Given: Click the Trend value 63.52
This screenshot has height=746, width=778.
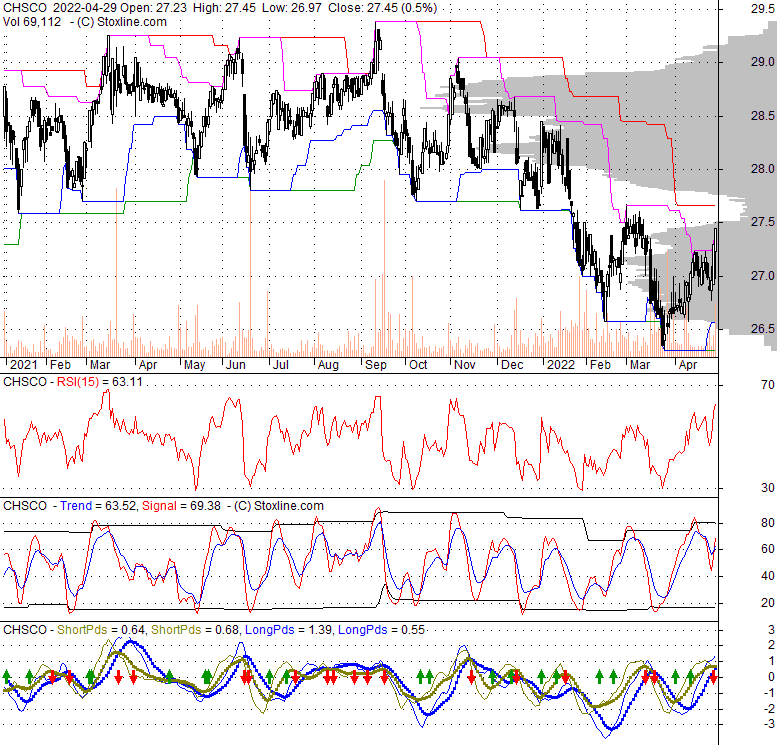Looking at the screenshot, I should 120,506.
